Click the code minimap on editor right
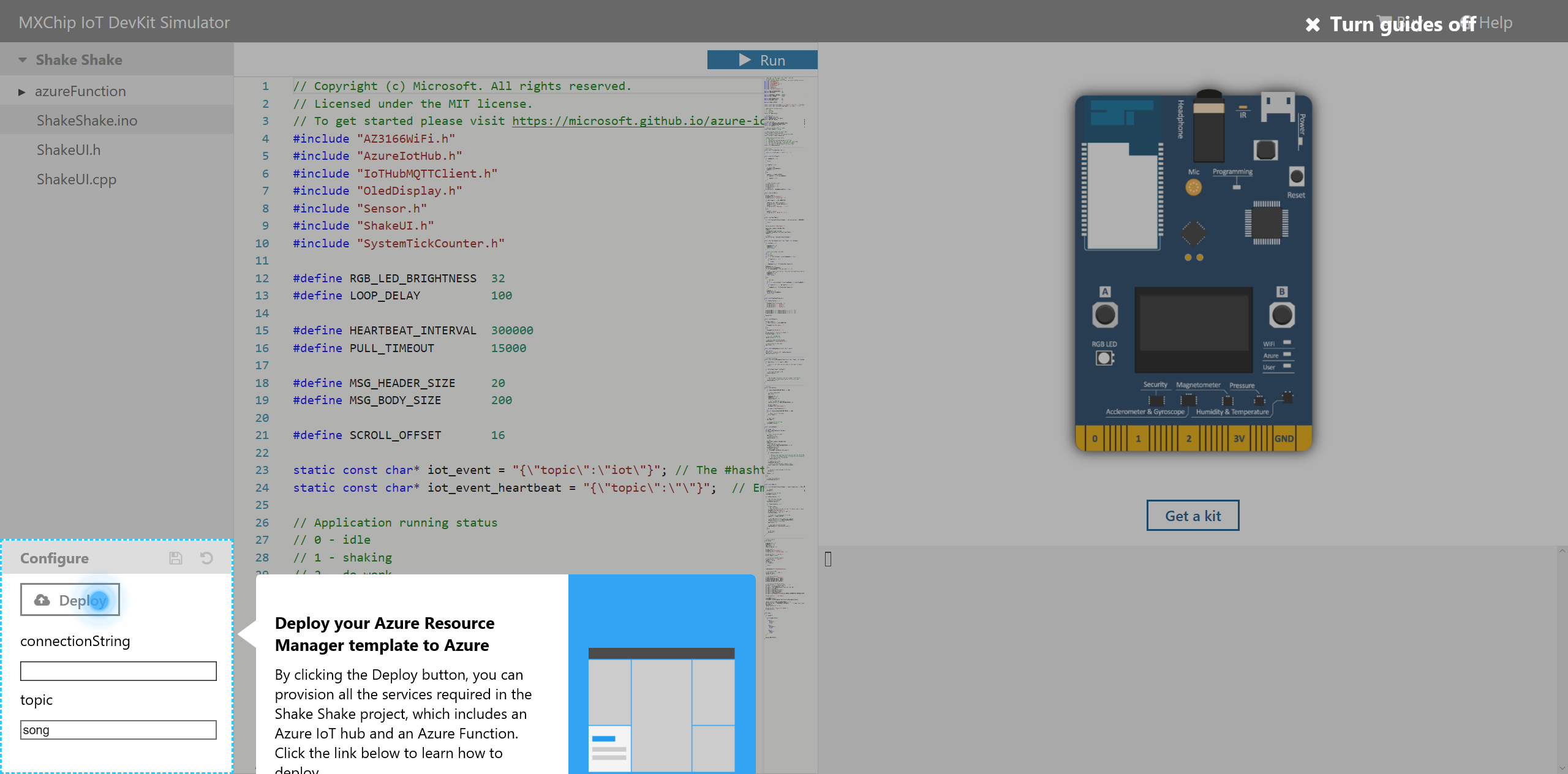The height and width of the screenshot is (774, 1568). coord(784,358)
